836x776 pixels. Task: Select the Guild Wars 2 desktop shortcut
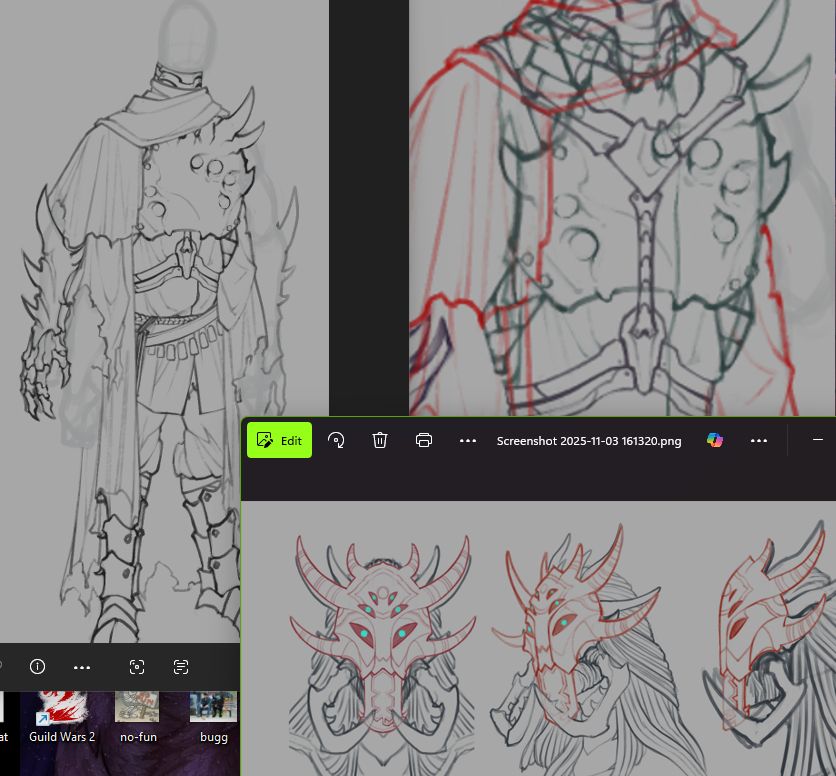click(62, 718)
